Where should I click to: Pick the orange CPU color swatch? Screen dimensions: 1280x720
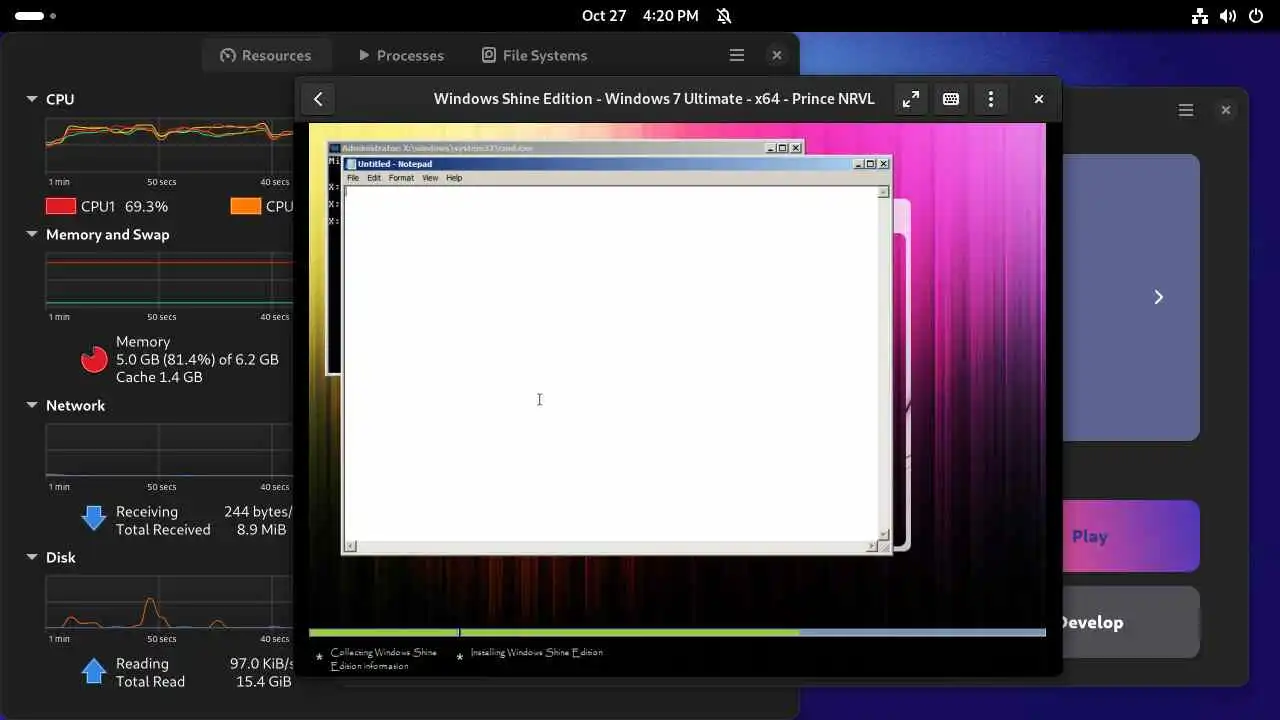coord(245,206)
